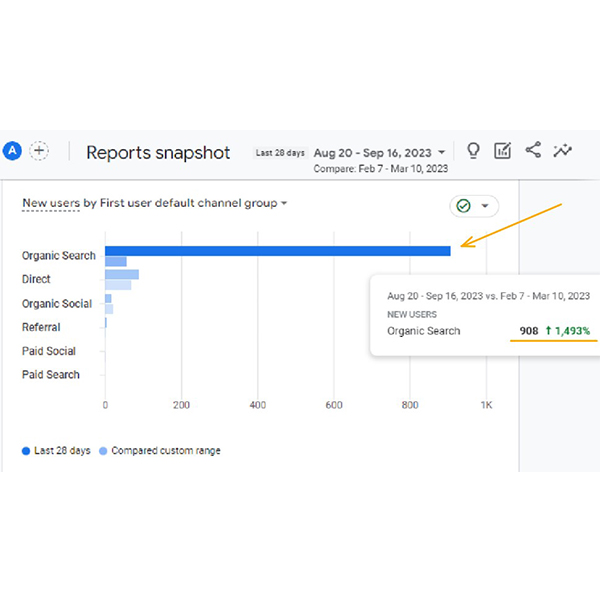Select the Paid Social row label

(x=49, y=351)
